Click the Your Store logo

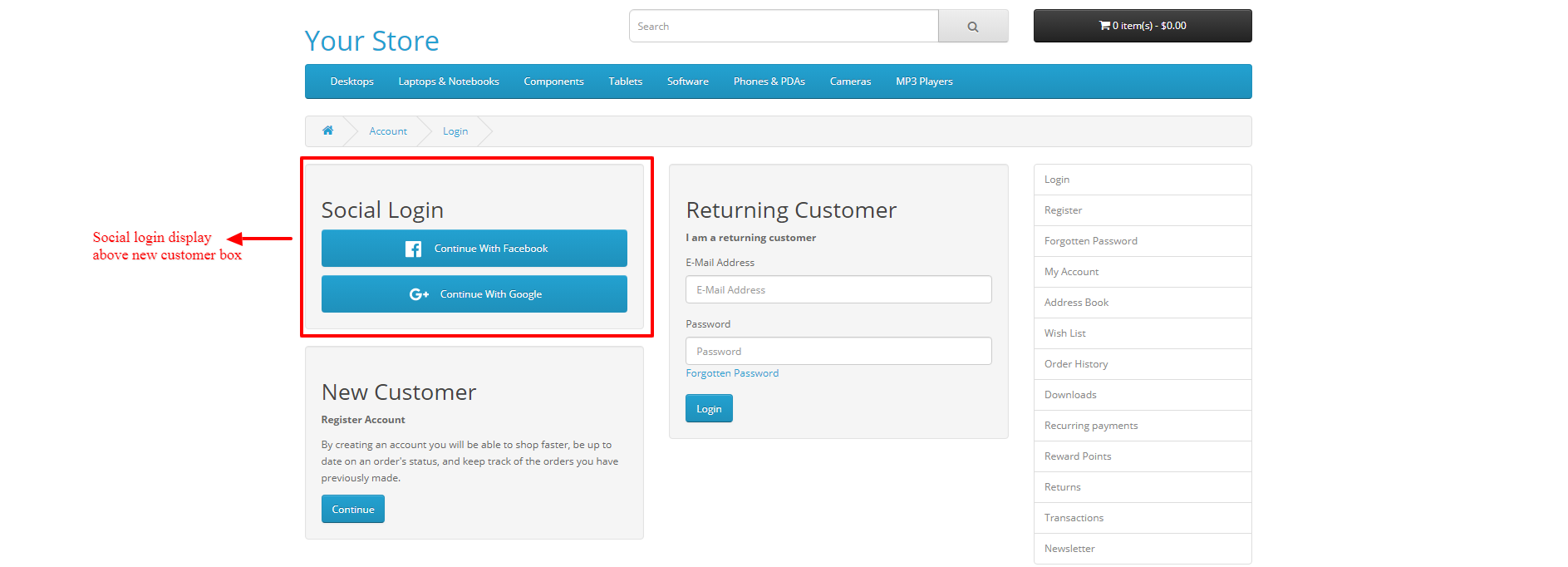(371, 41)
